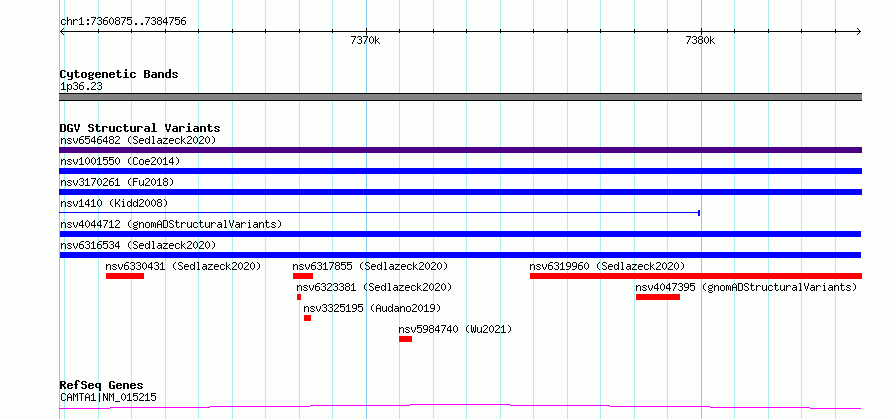The width and height of the screenshot is (890, 419).
Task: Open the nsv6317855 (Sedlazeck2020) label
Action: (x=370, y=266)
